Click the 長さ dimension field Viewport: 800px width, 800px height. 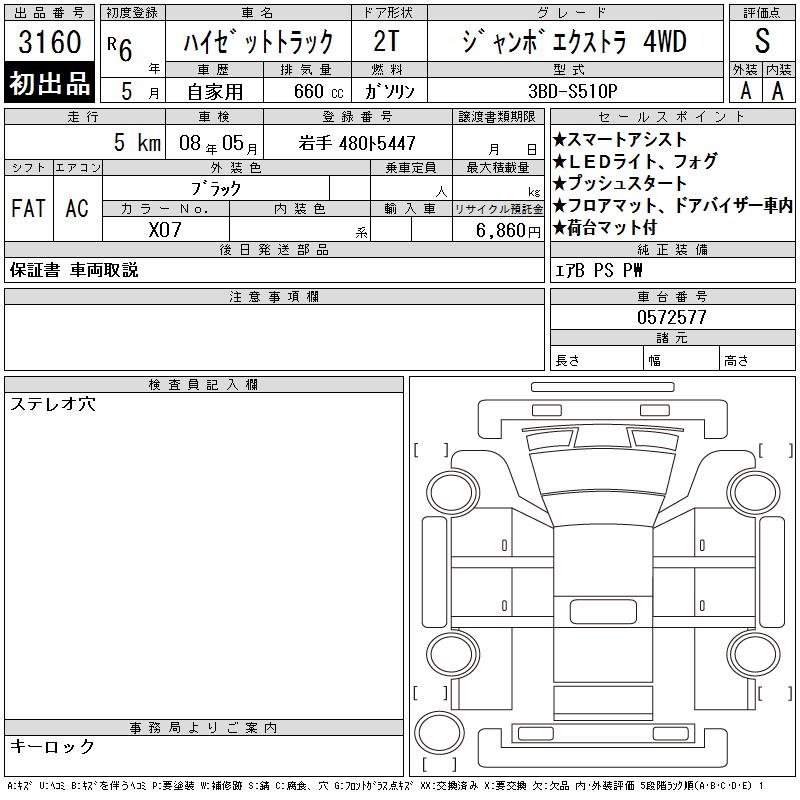pyautogui.click(x=596, y=358)
